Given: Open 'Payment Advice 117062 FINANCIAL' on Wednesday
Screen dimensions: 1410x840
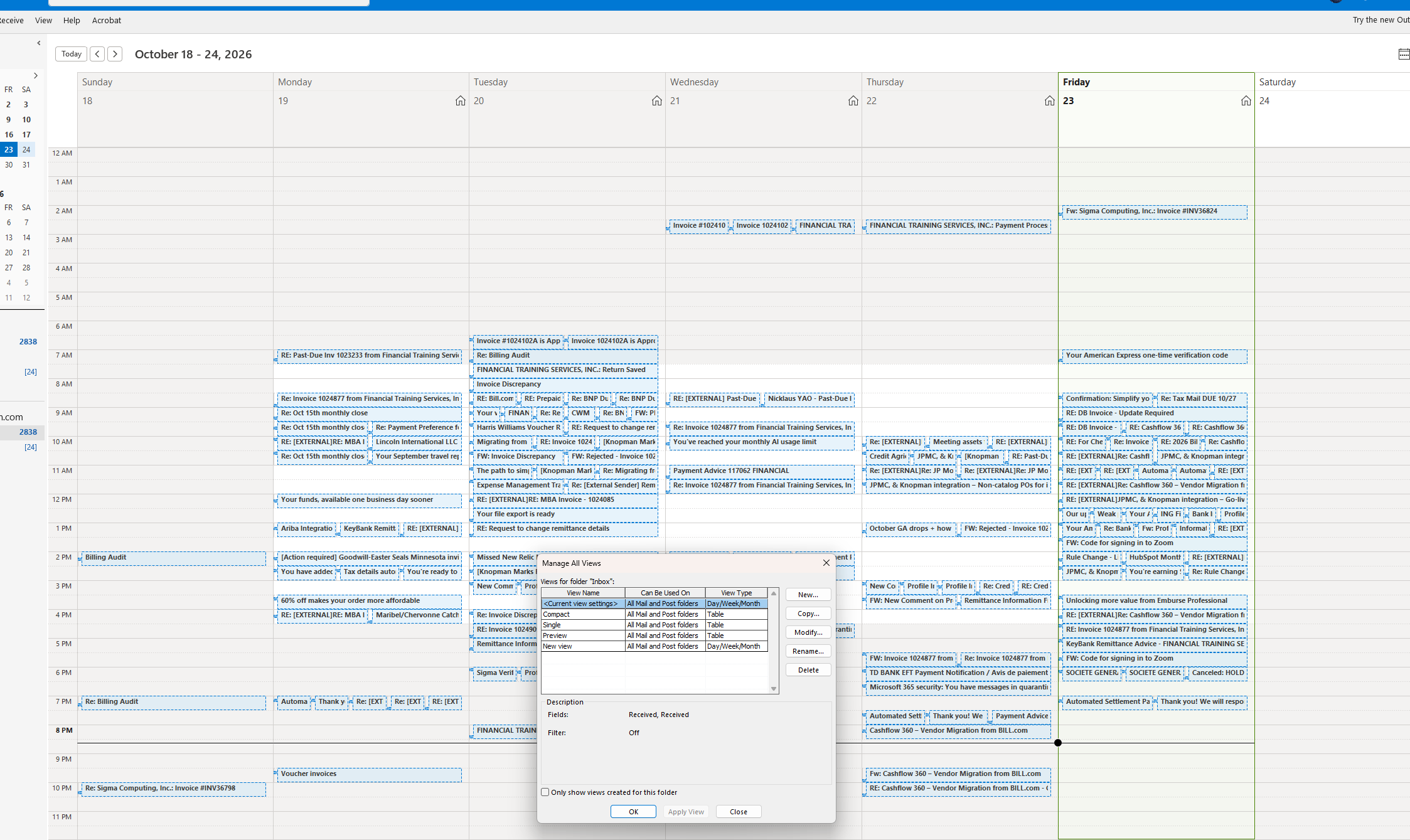Looking at the screenshot, I should (x=762, y=471).
